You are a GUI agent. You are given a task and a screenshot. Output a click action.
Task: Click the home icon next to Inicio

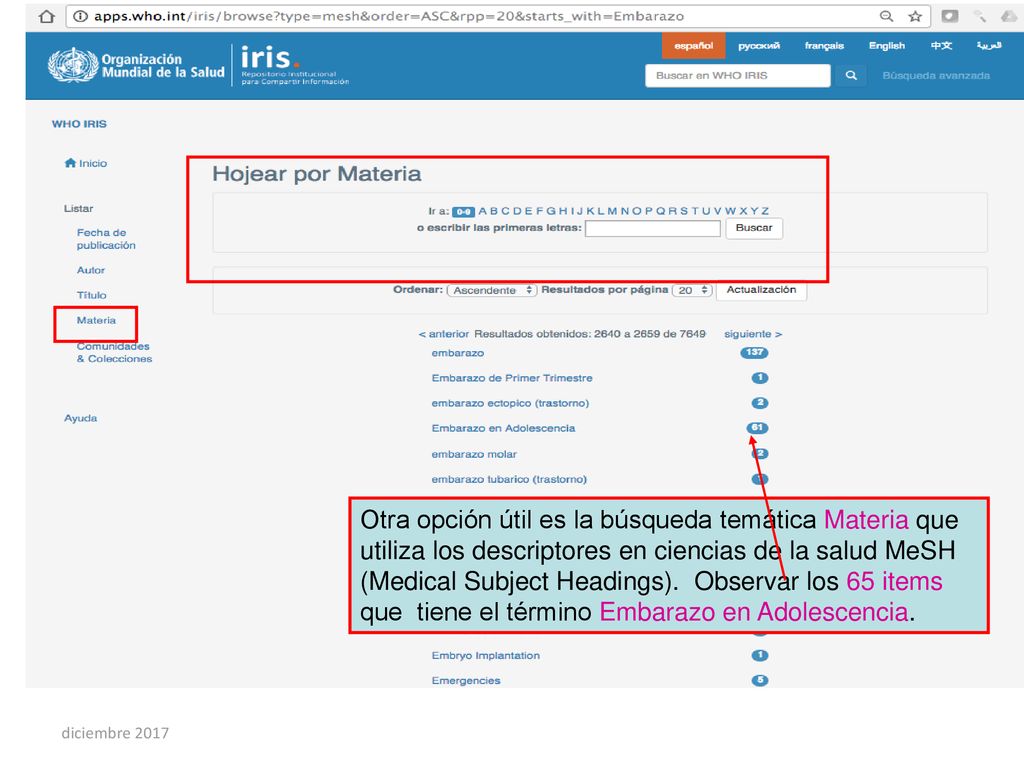pyautogui.click(x=70, y=163)
